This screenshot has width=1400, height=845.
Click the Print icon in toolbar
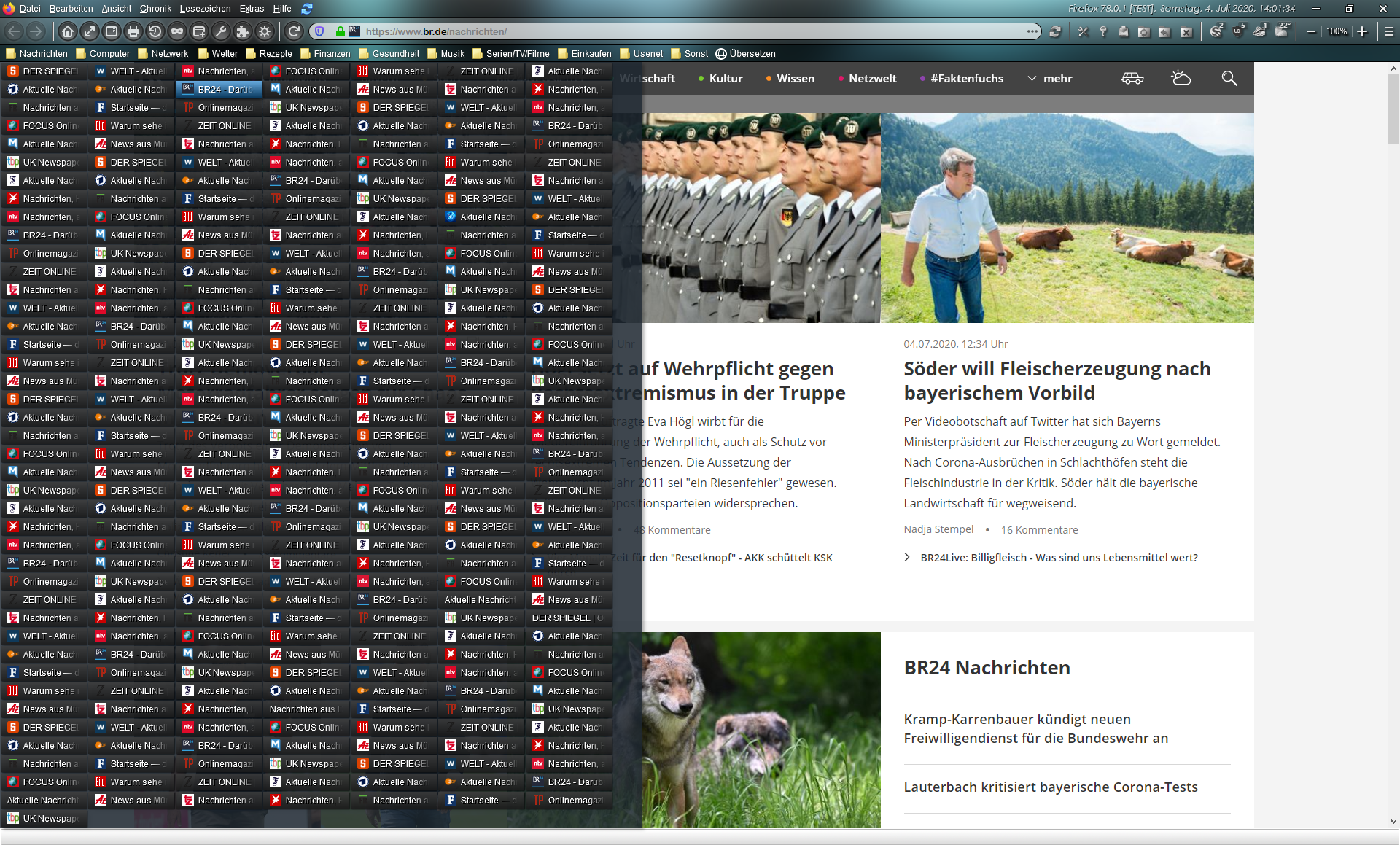click(x=133, y=31)
